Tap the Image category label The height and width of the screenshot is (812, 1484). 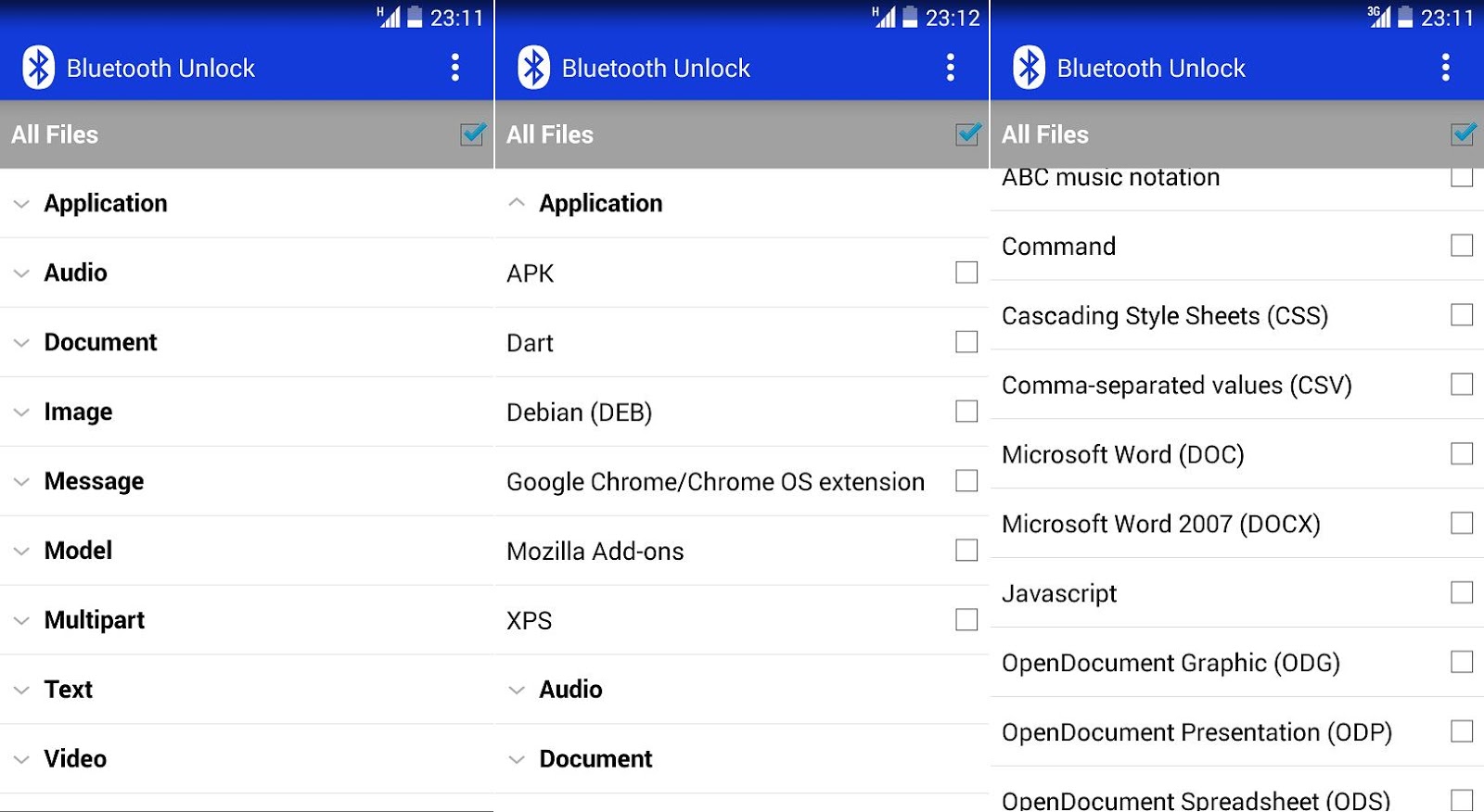(x=78, y=412)
